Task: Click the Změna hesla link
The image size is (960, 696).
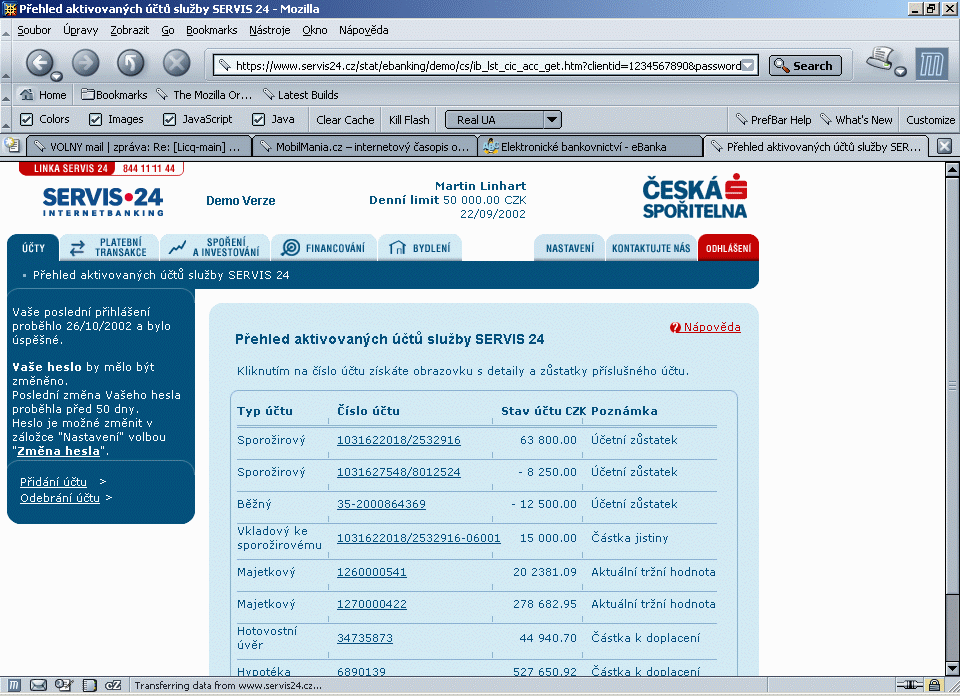Action: (58, 451)
